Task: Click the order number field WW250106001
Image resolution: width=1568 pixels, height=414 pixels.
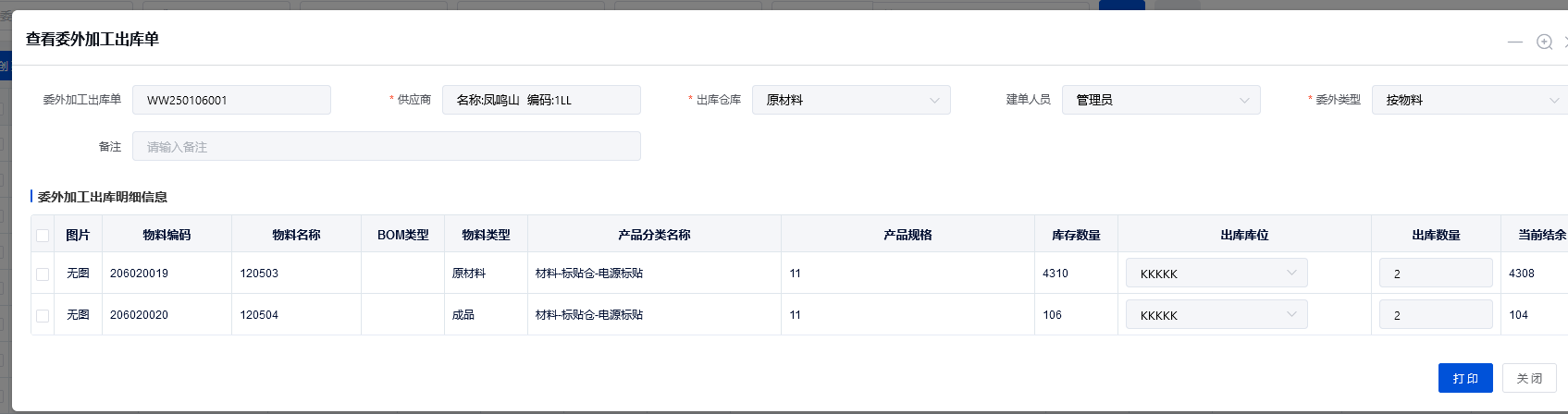Action: [x=231, y=100]
